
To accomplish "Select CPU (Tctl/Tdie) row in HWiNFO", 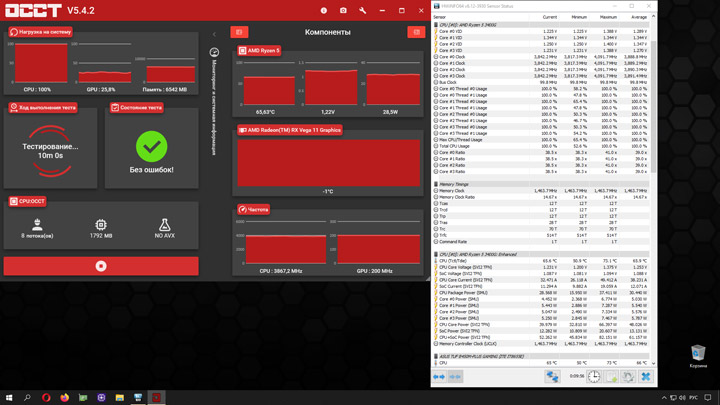I will tap(540, 261).
